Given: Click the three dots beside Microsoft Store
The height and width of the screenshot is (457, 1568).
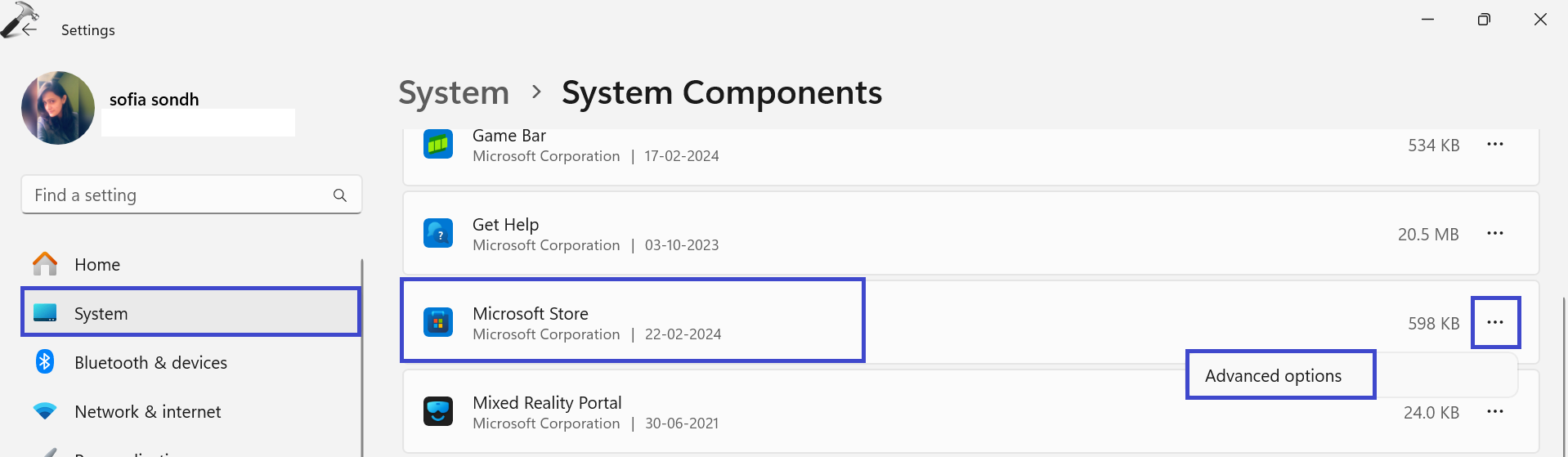Looking at the screenshot, I should tap(1494, 323).
